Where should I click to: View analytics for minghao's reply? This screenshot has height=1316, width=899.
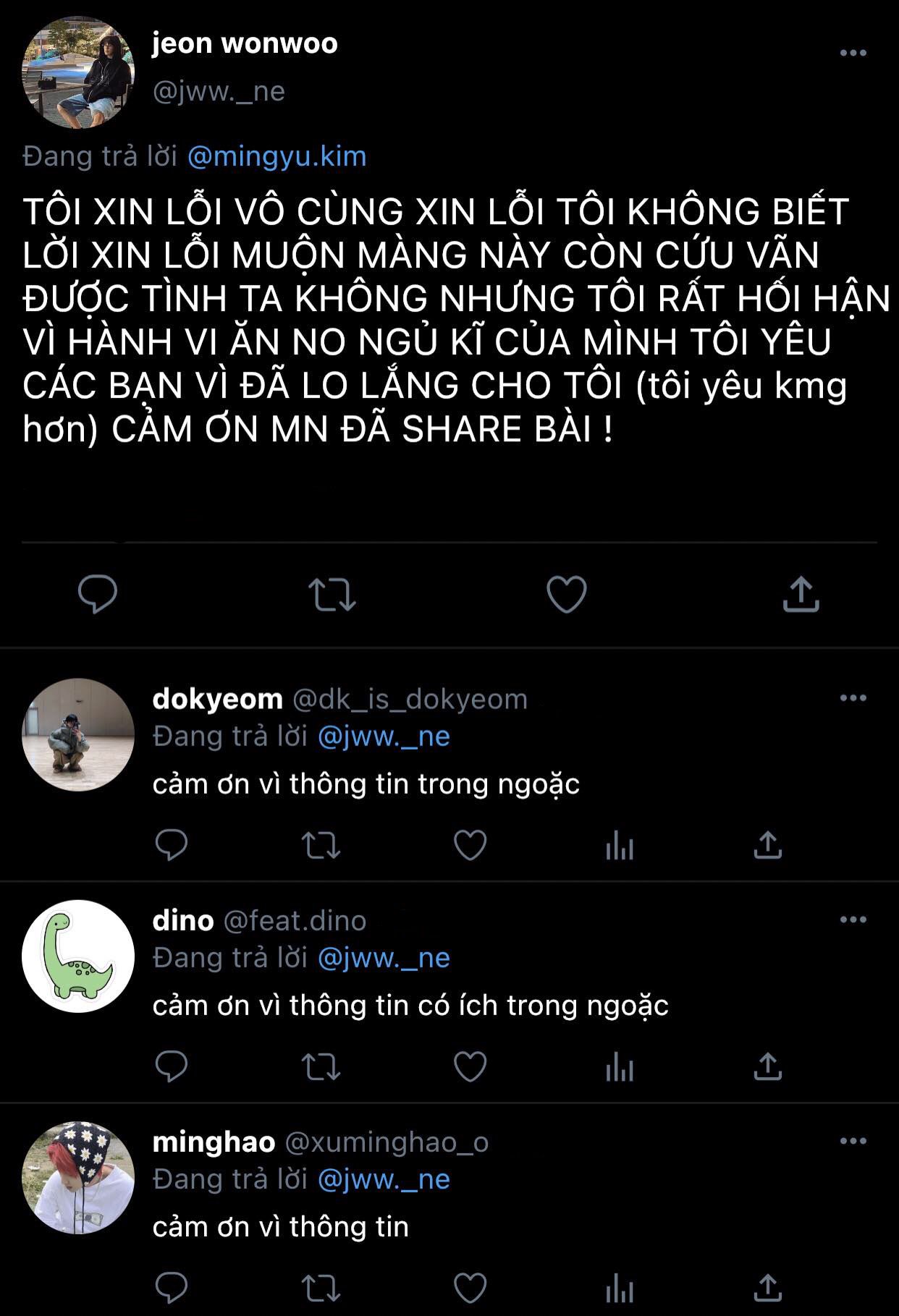click(620, 1288)
